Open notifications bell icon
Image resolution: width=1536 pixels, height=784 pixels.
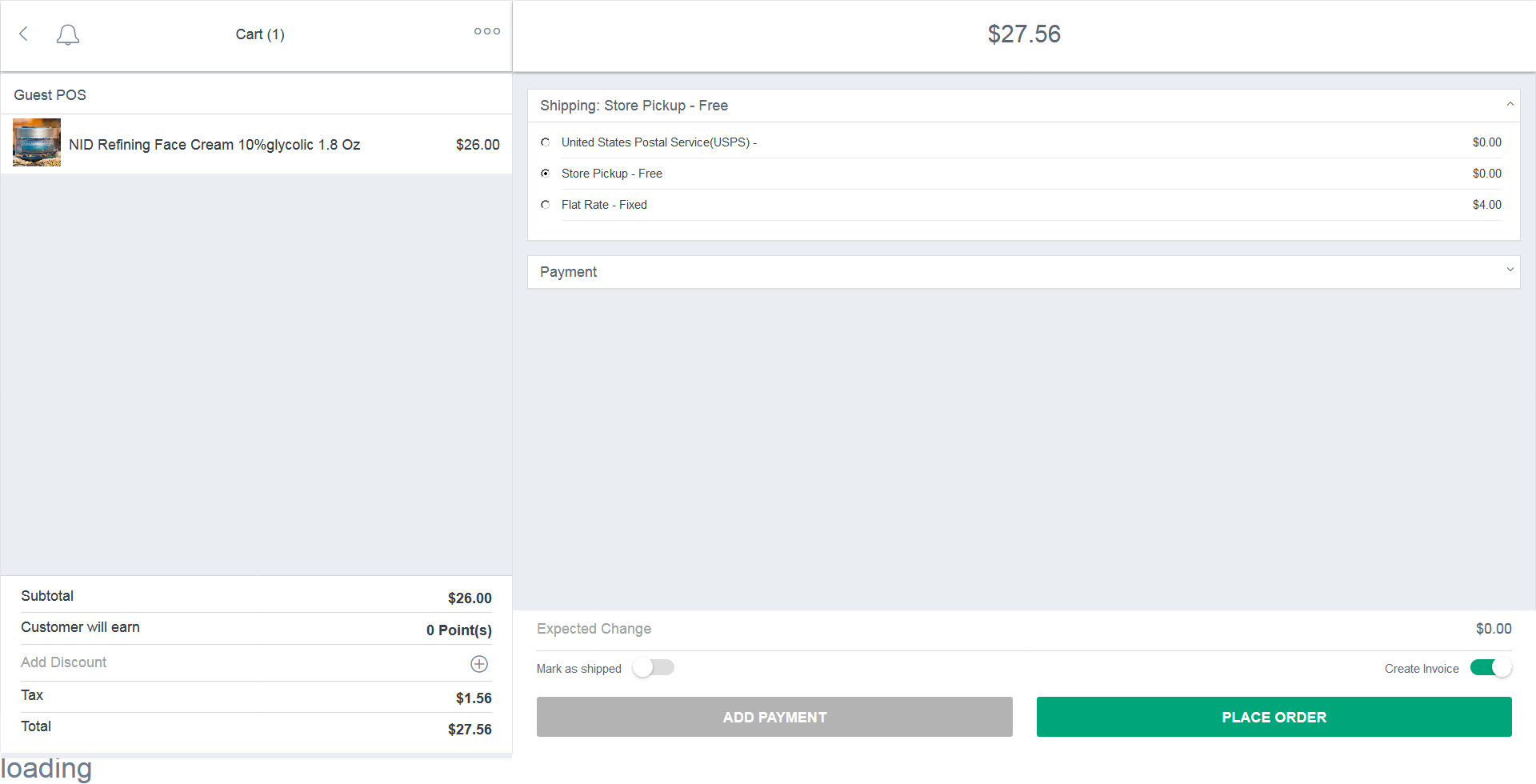pyautogui.click(x=68, y=34)
